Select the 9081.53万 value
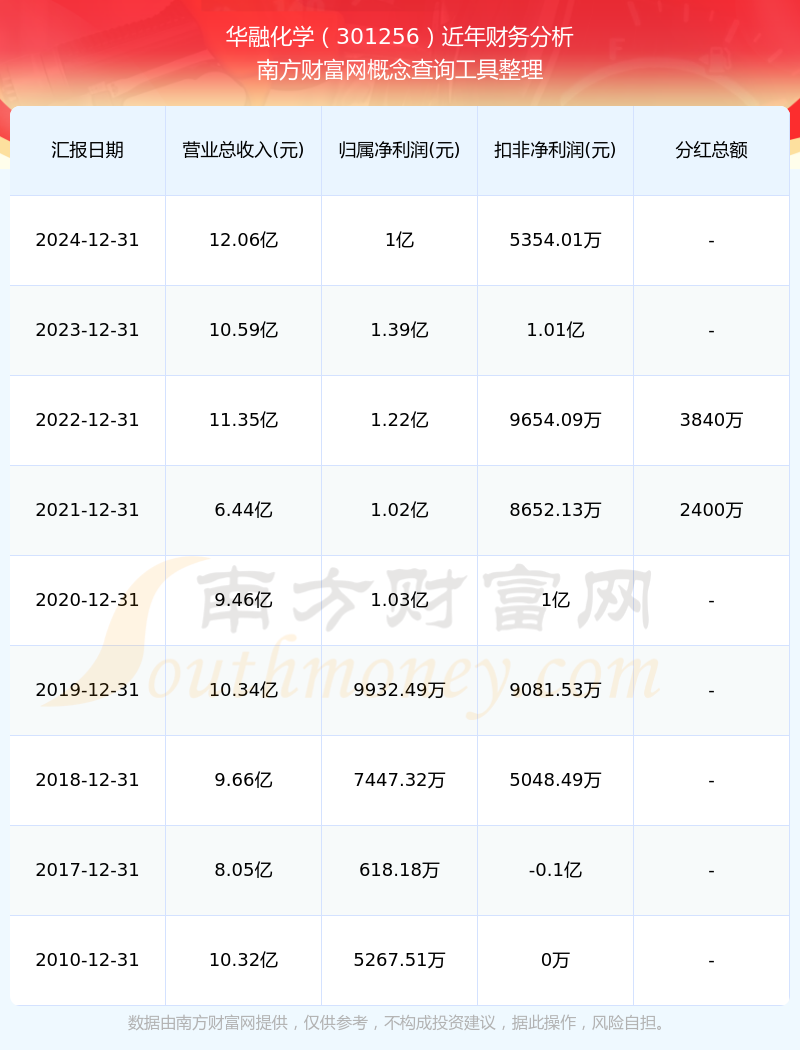Image resolution: width=800 pixels, height=1050 pixels. tap(556, 690)
